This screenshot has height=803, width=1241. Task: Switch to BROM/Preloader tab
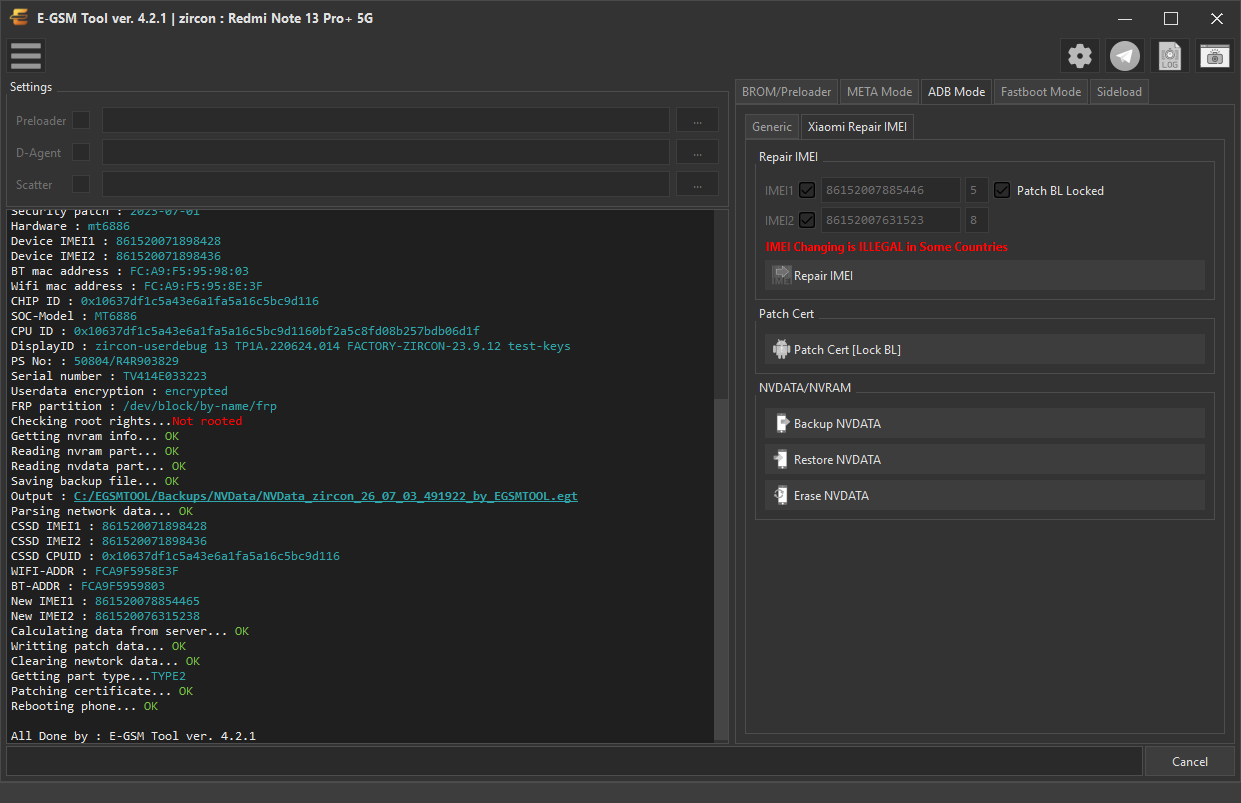coord(786,91)
